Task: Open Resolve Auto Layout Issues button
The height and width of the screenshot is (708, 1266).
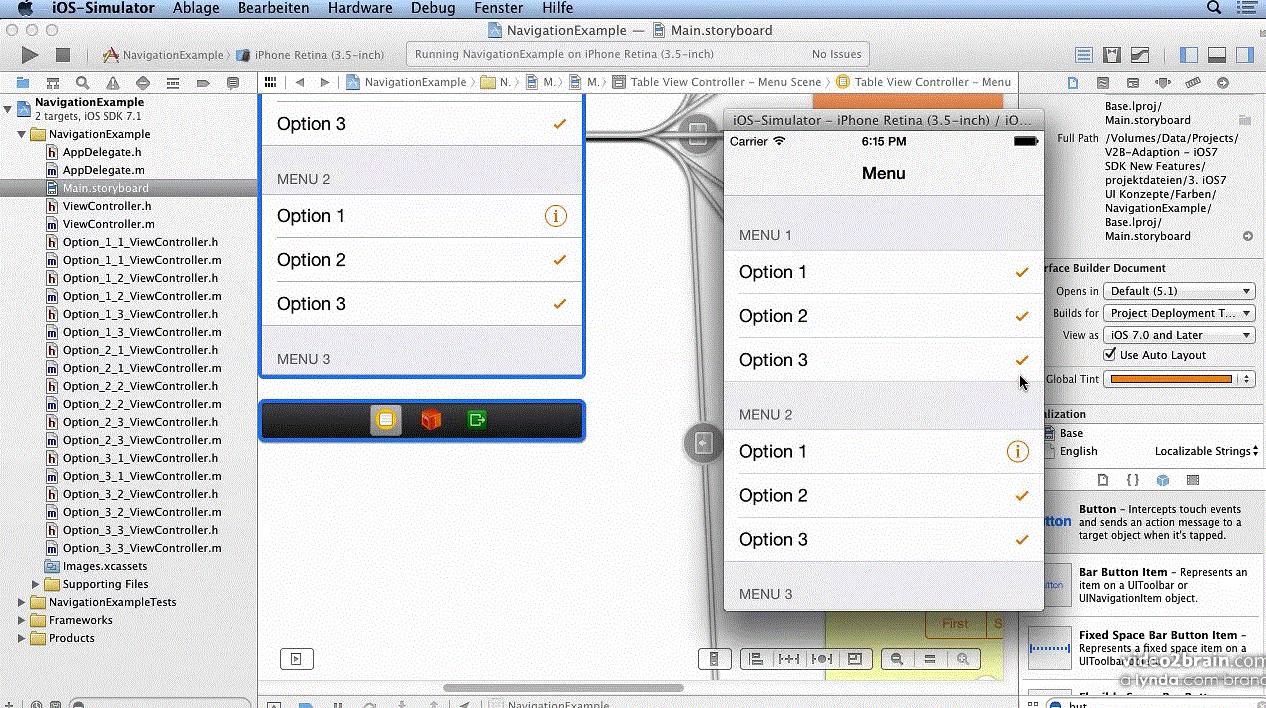Action: coord(821,659)
